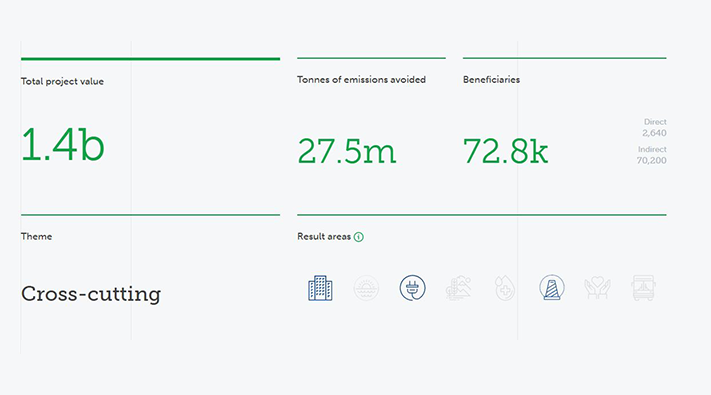Click the Theme heading
This screenshot has width=711, height=395.
(x=36, y=236)
